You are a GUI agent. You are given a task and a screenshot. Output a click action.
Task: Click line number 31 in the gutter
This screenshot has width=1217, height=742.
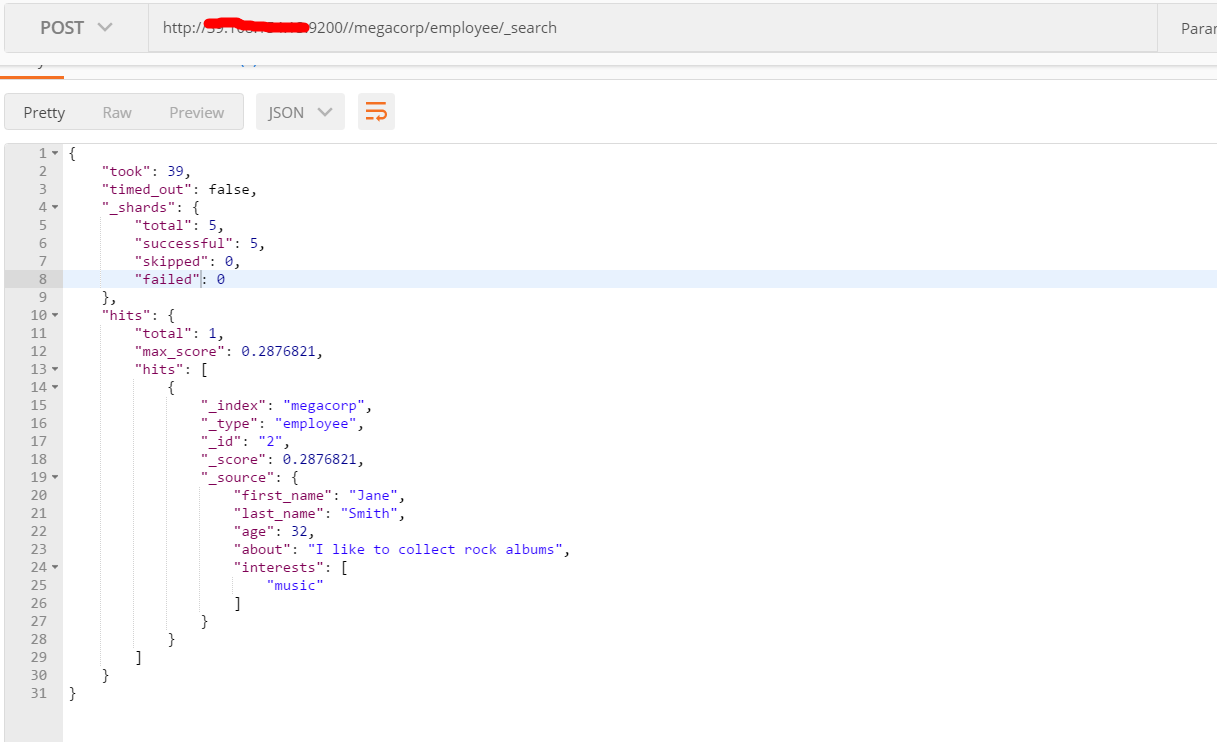click(38, 693)
